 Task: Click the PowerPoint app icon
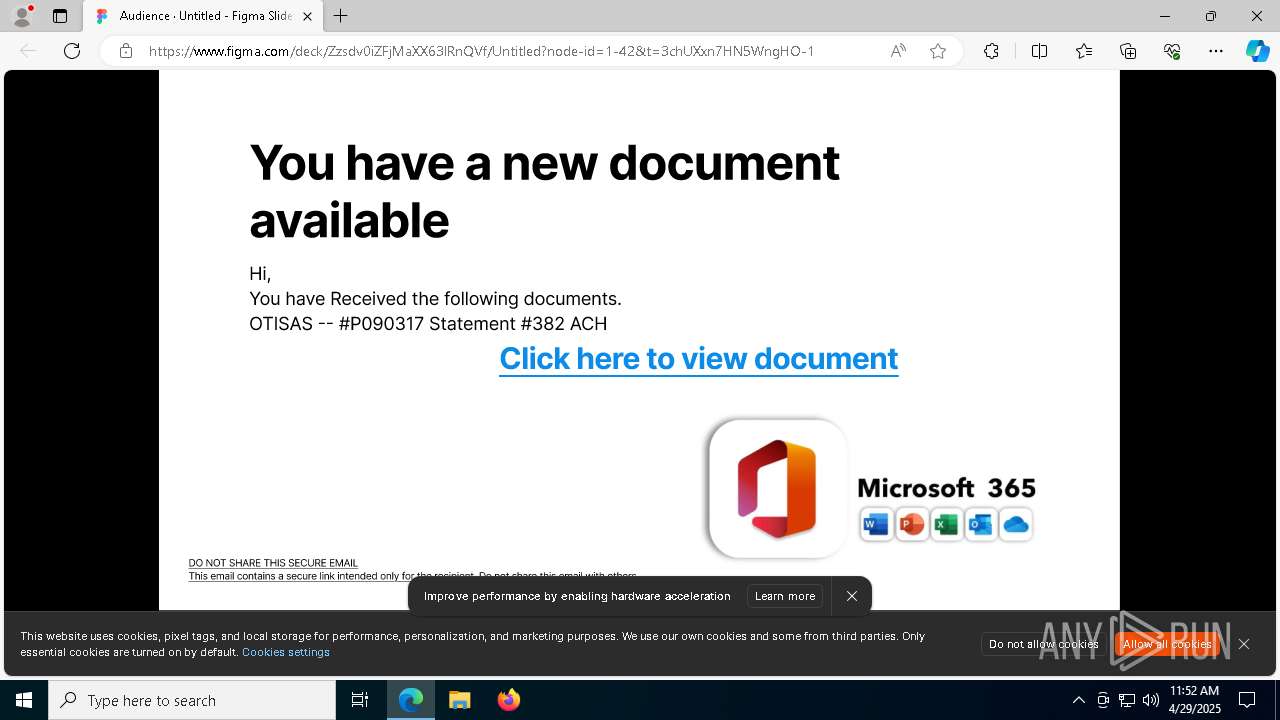pos(911,524)
